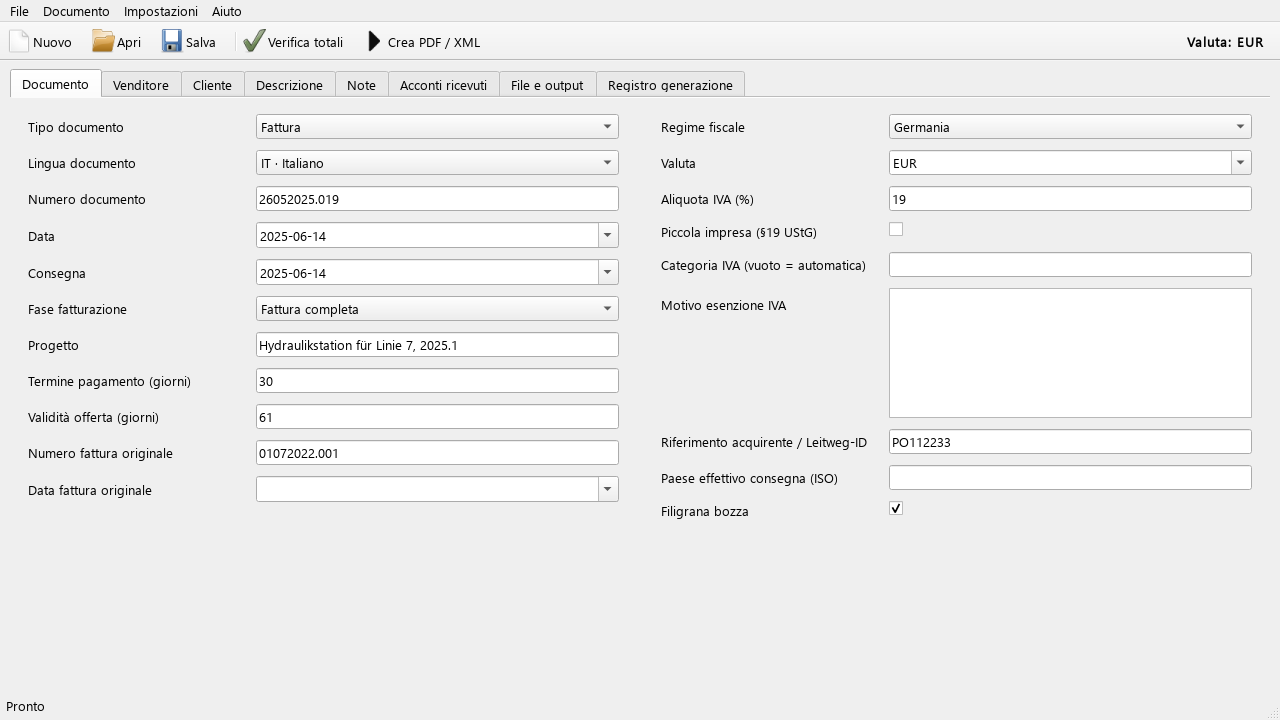Viewport: 1280px width, 720px height.
Task: Open the File menu
Action: pyautogui.click(x=19, y=11)
